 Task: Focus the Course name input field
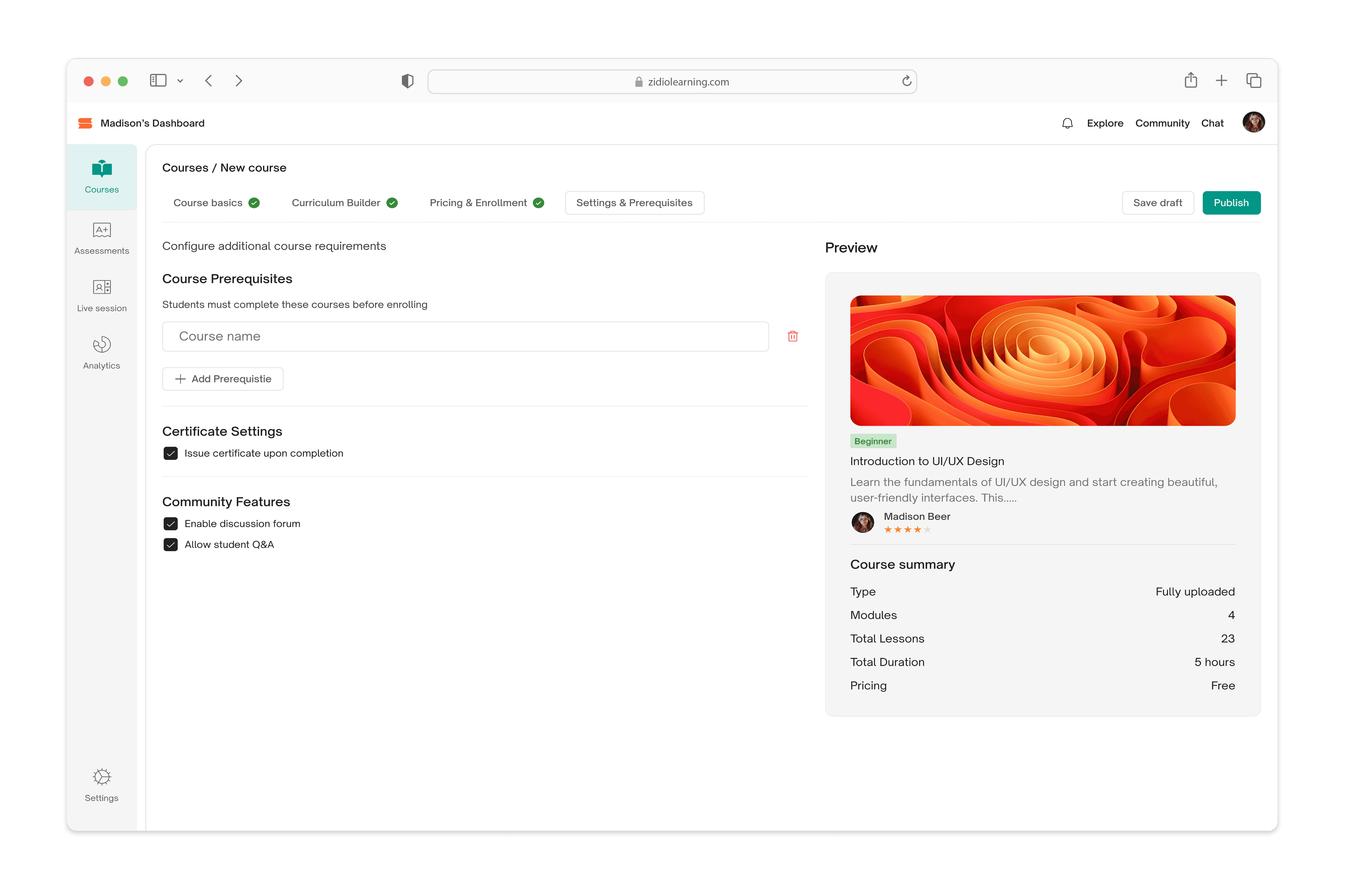click(x=465, y=336)
